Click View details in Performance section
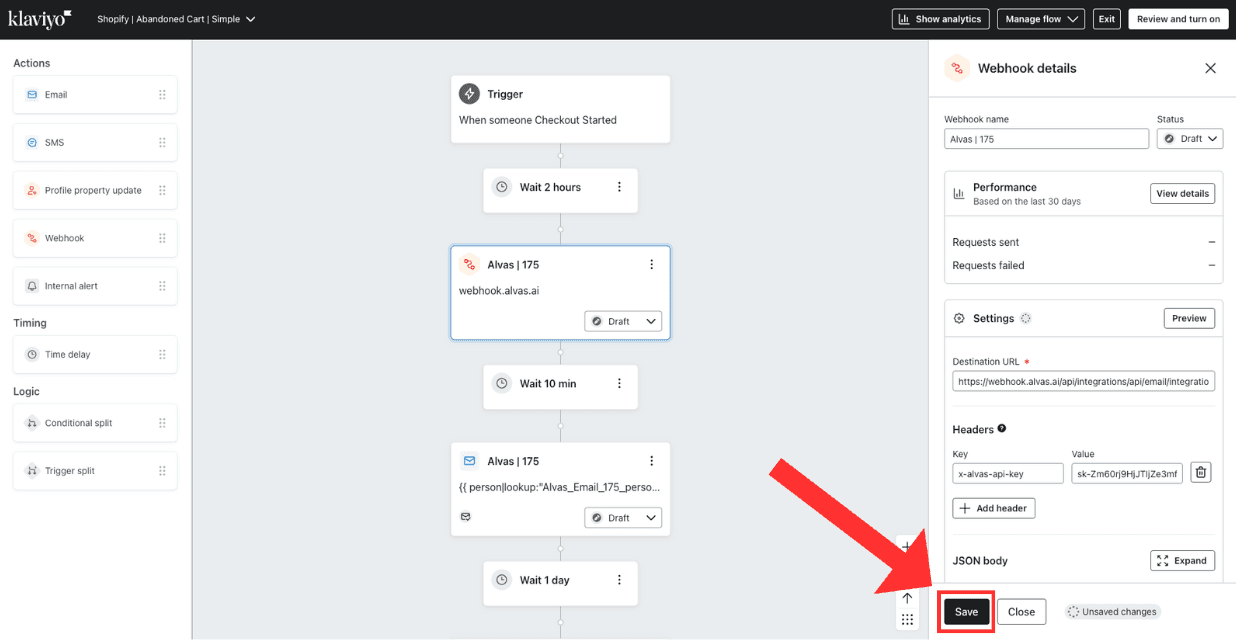The height and width of the screenshot is (640, 1236). click(1183, 193)
